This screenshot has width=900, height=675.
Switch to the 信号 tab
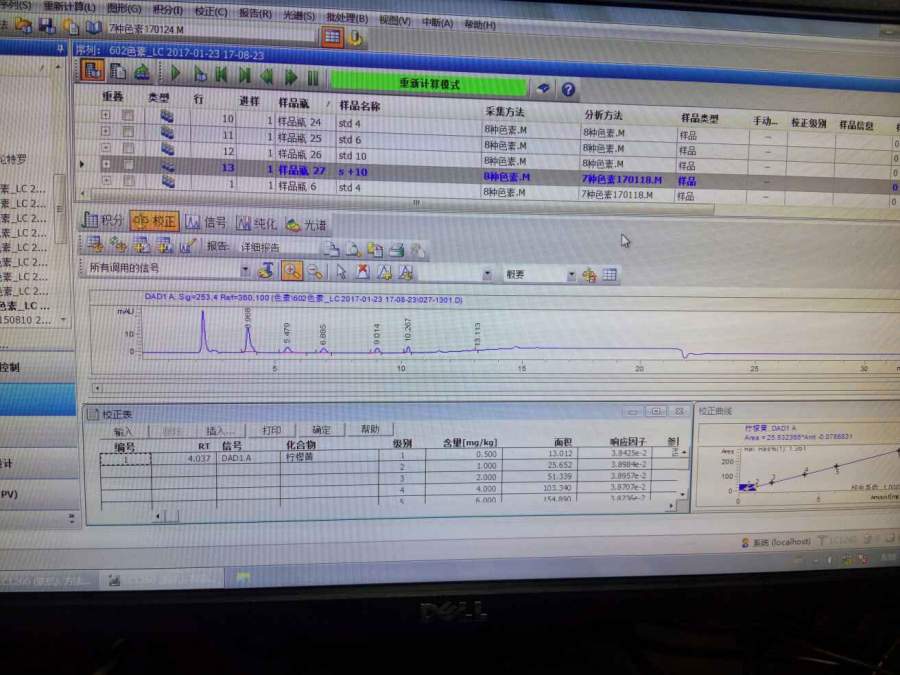(206, 223)
